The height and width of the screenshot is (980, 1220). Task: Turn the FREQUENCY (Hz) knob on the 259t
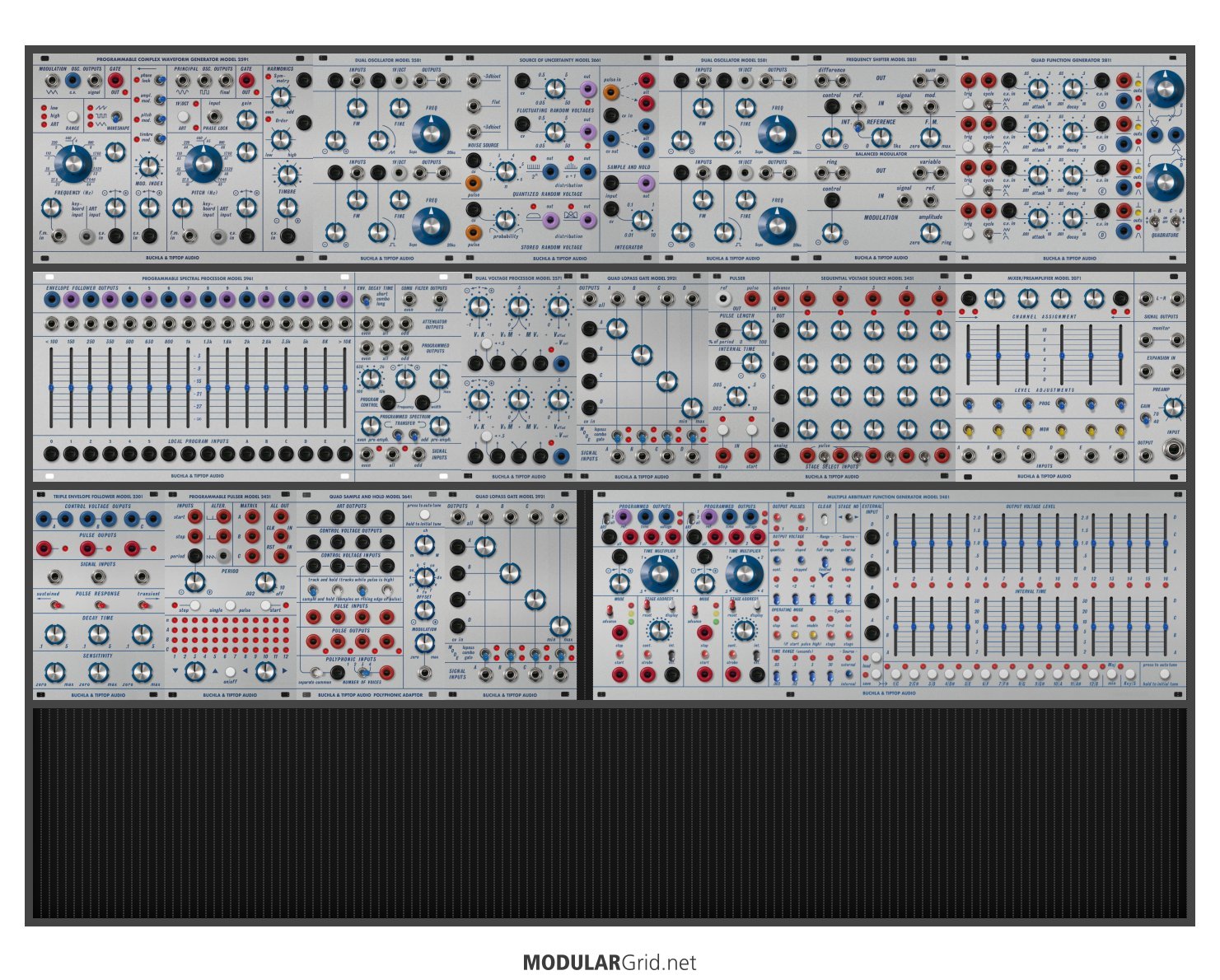(73, 164)
